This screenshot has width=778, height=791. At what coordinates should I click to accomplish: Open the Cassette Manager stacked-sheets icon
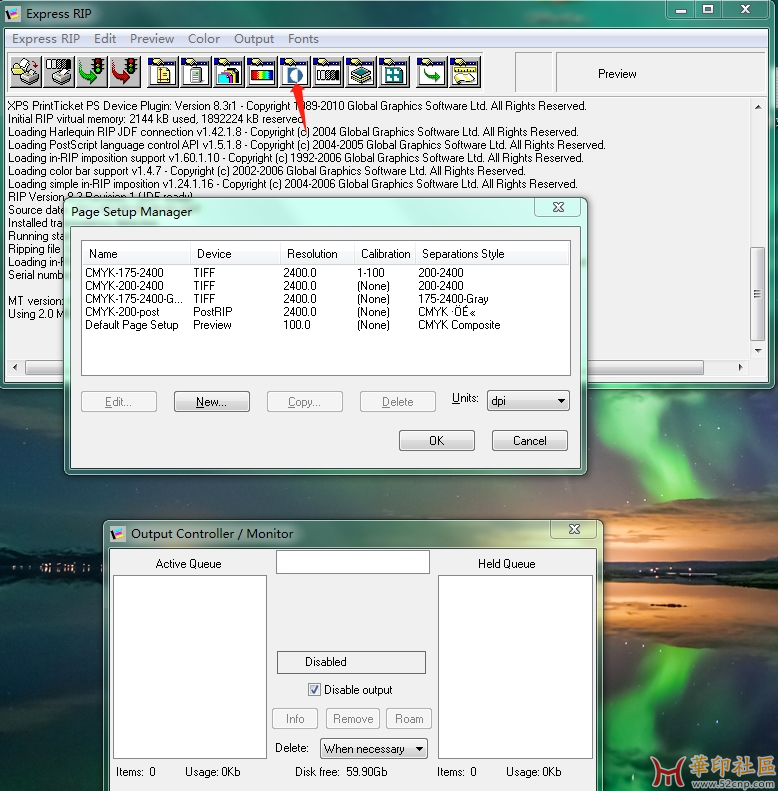(361, 72)
